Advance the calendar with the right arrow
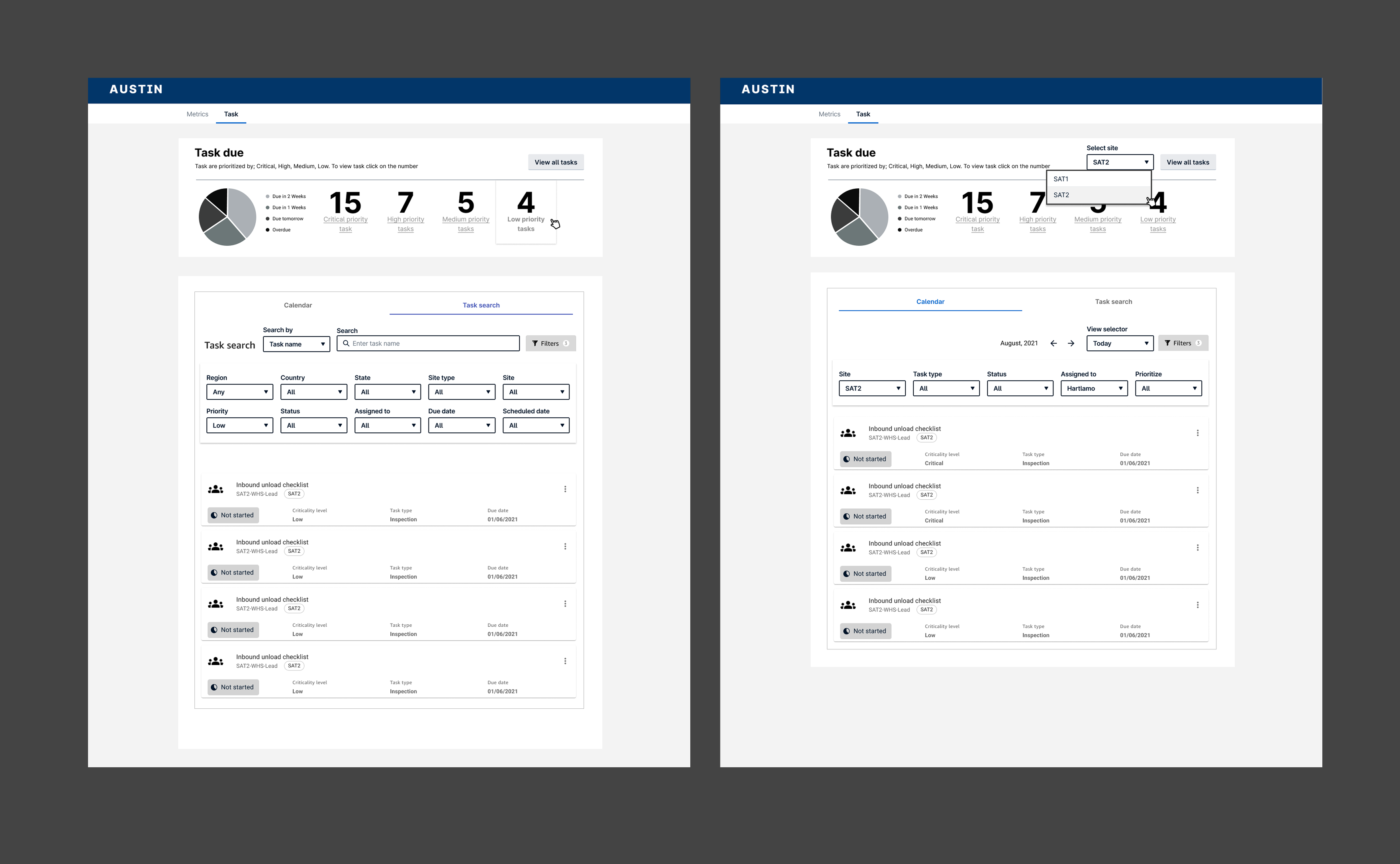 1071,343
